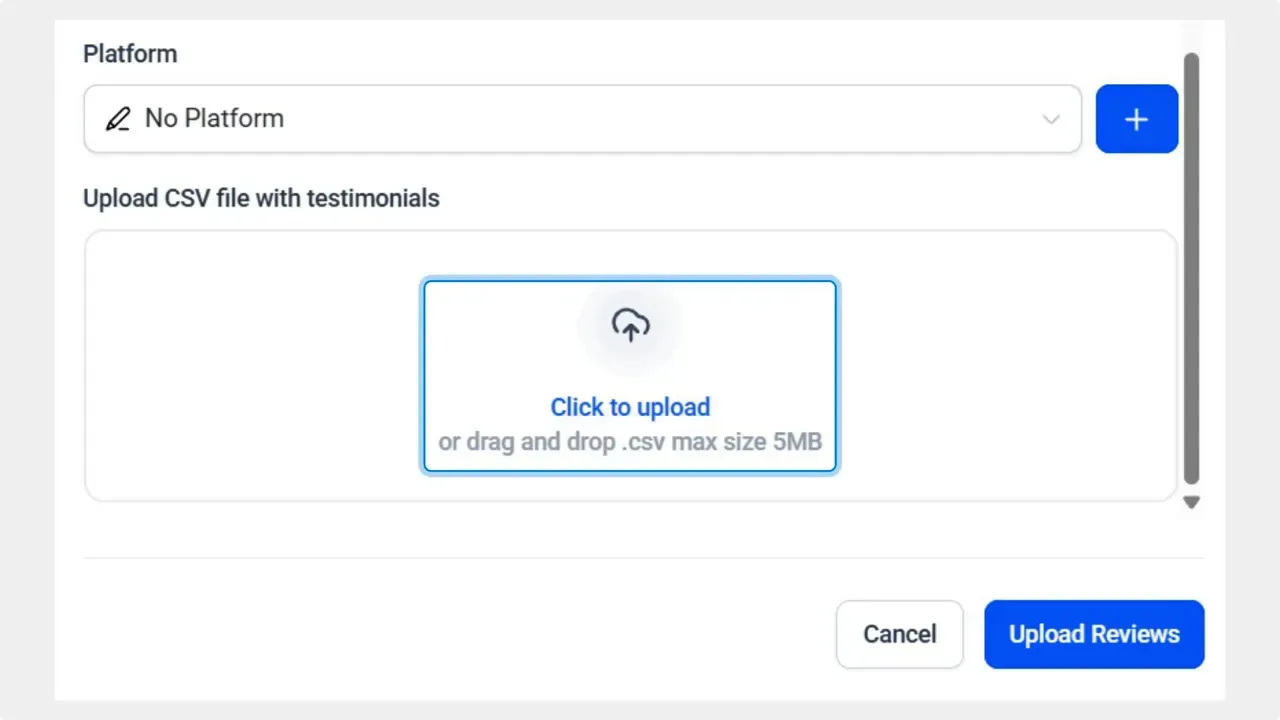
Task: Click the blue square add-platform icon button
Action: 1136,118
